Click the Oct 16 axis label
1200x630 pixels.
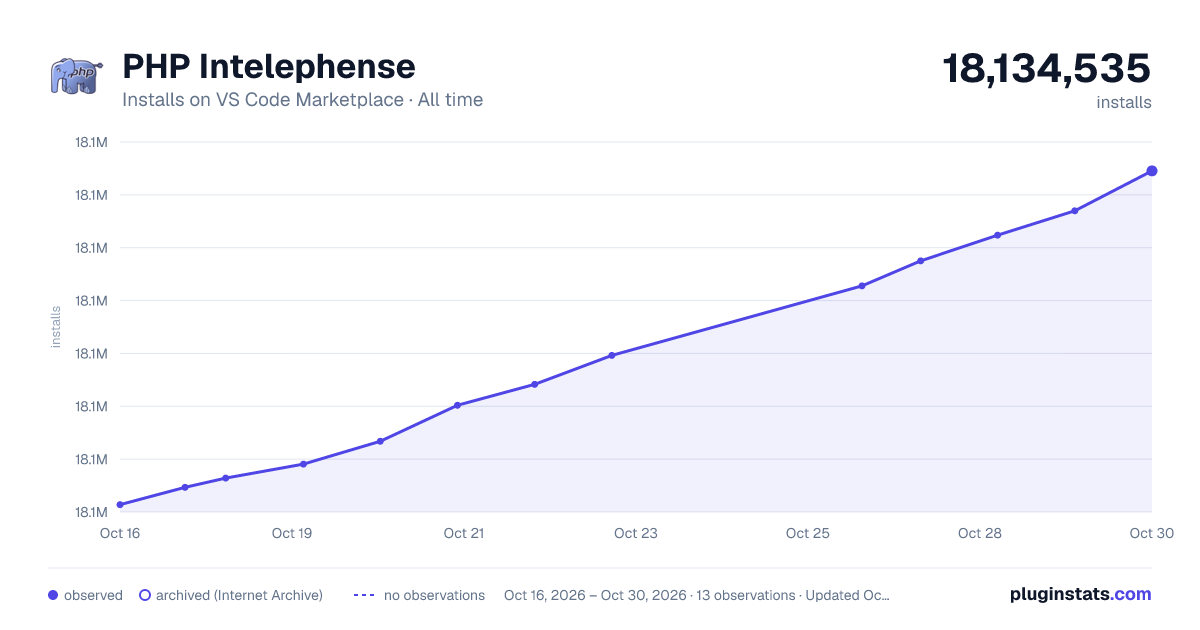[x=120, y=533]
